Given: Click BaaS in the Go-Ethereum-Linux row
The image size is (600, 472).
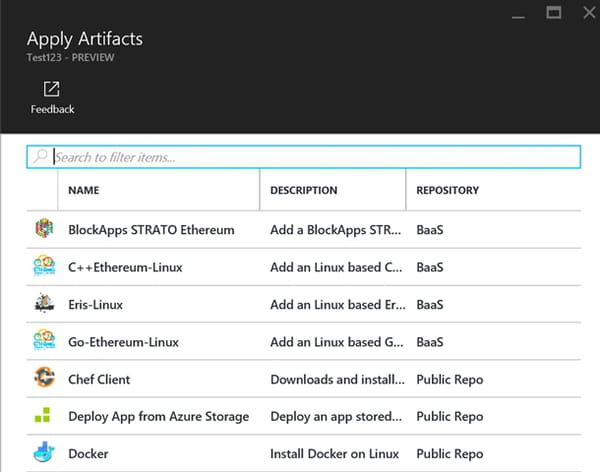Looking at the screenshot, I should (x=430, y=342).
